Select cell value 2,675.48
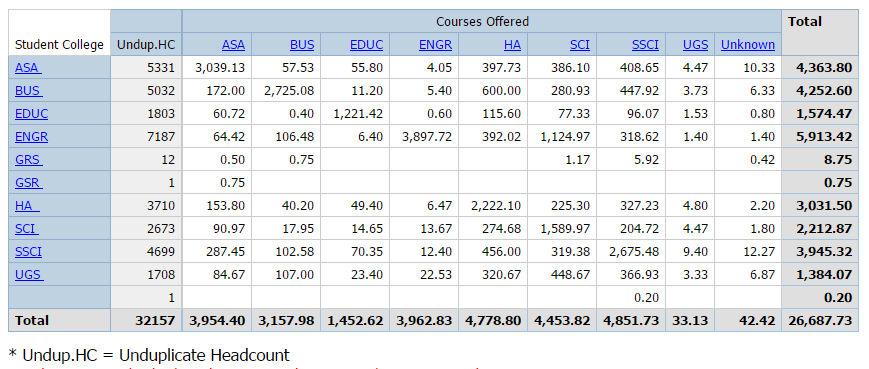This screenshot has height=369, width=869. click(634, 252)
